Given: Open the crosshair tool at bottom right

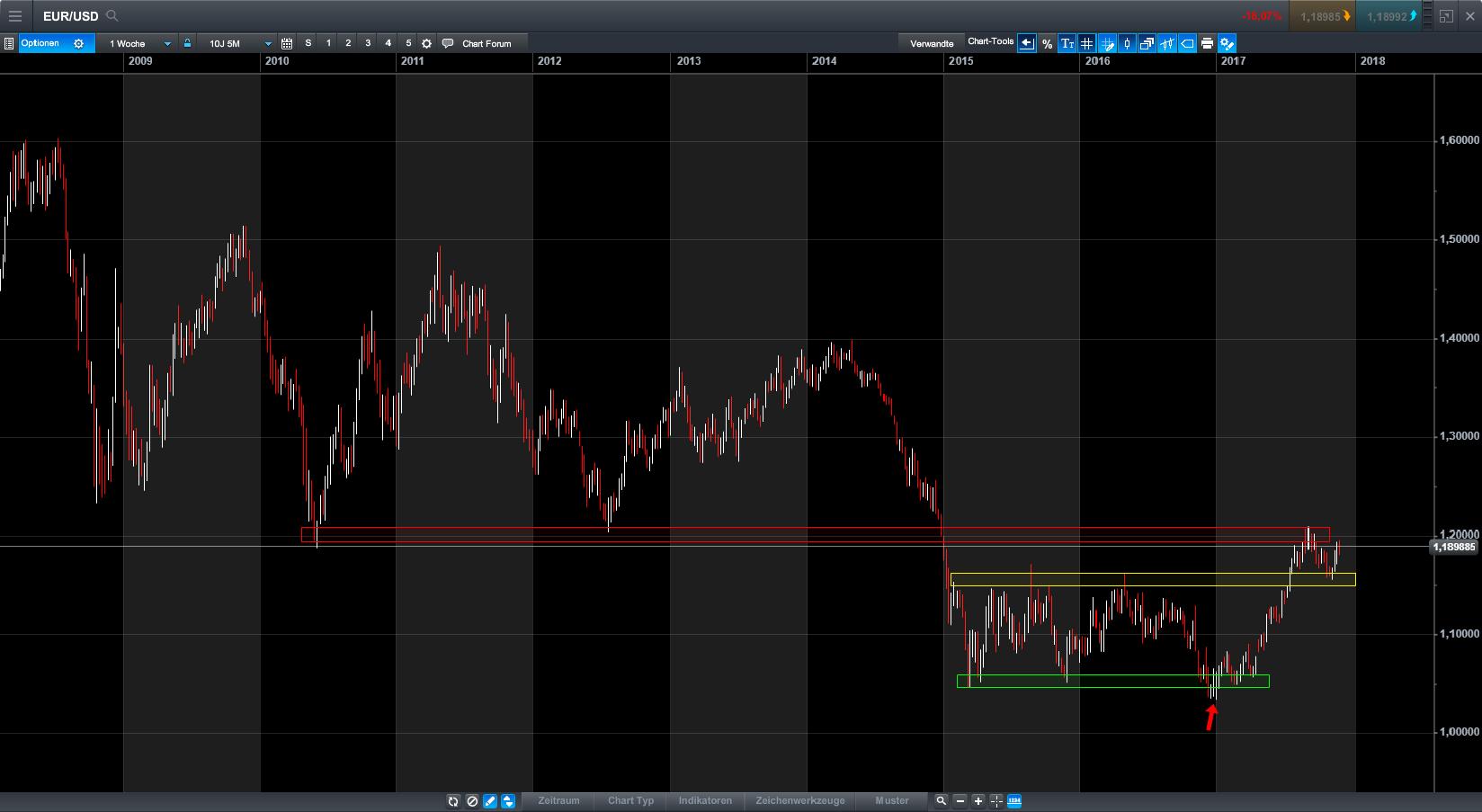Looking at the screenshot, I should tap(995, 800).
